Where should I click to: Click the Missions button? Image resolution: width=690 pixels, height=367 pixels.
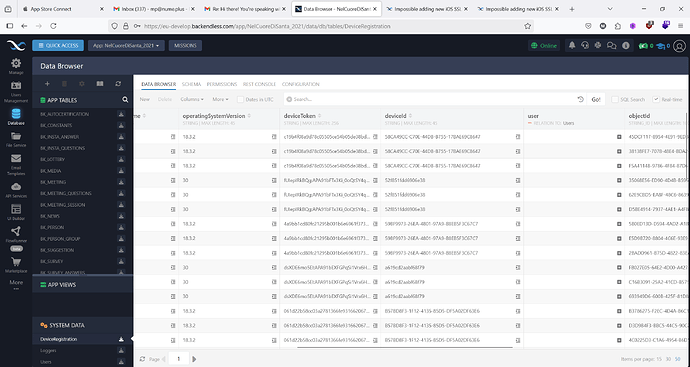[185, 45]
